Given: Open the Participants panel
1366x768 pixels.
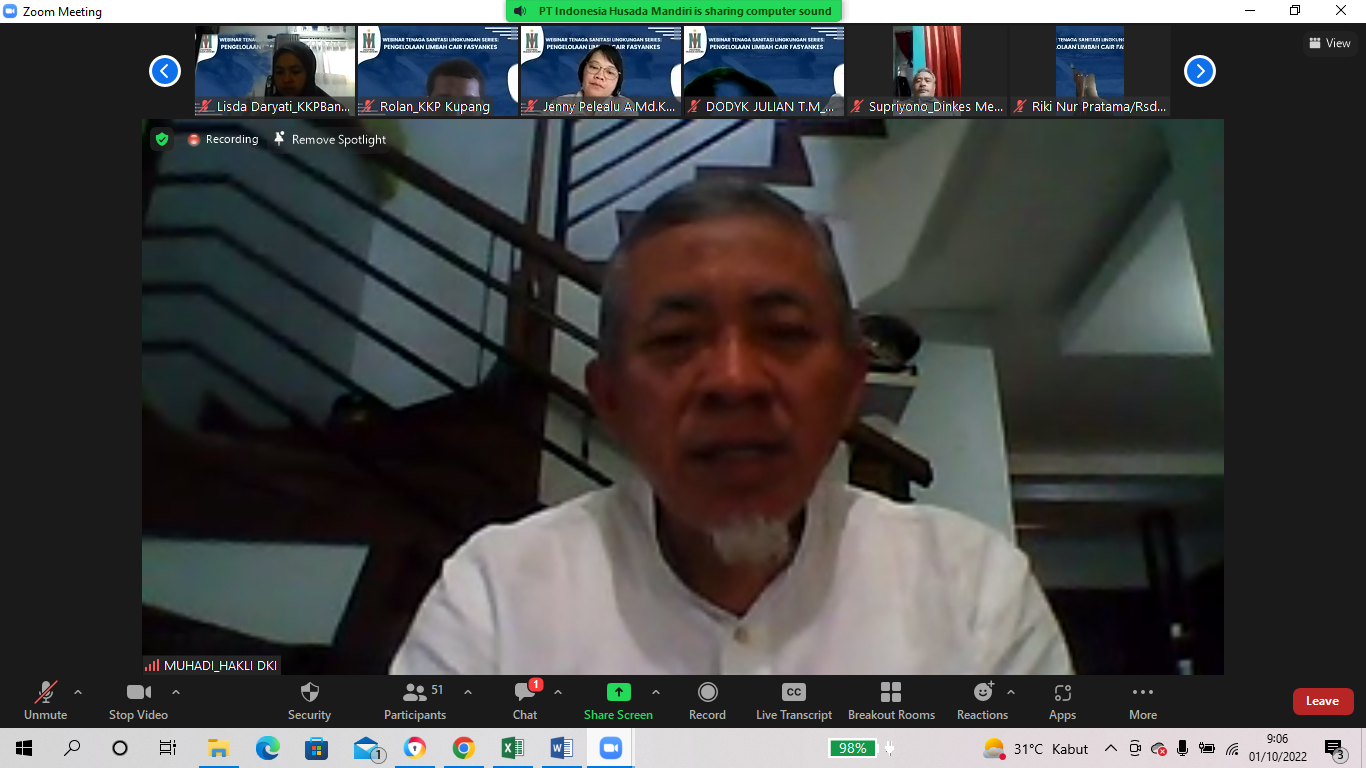Looking at the screenshot, I should point(415,701).
